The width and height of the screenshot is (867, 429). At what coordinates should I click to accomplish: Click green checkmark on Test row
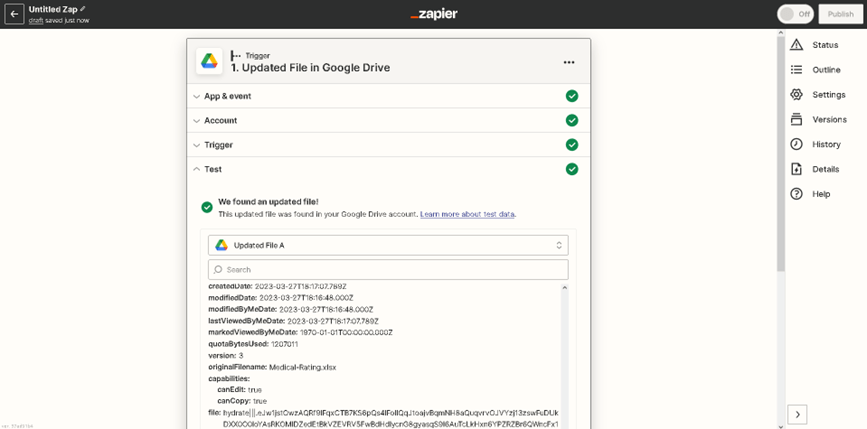572,169
